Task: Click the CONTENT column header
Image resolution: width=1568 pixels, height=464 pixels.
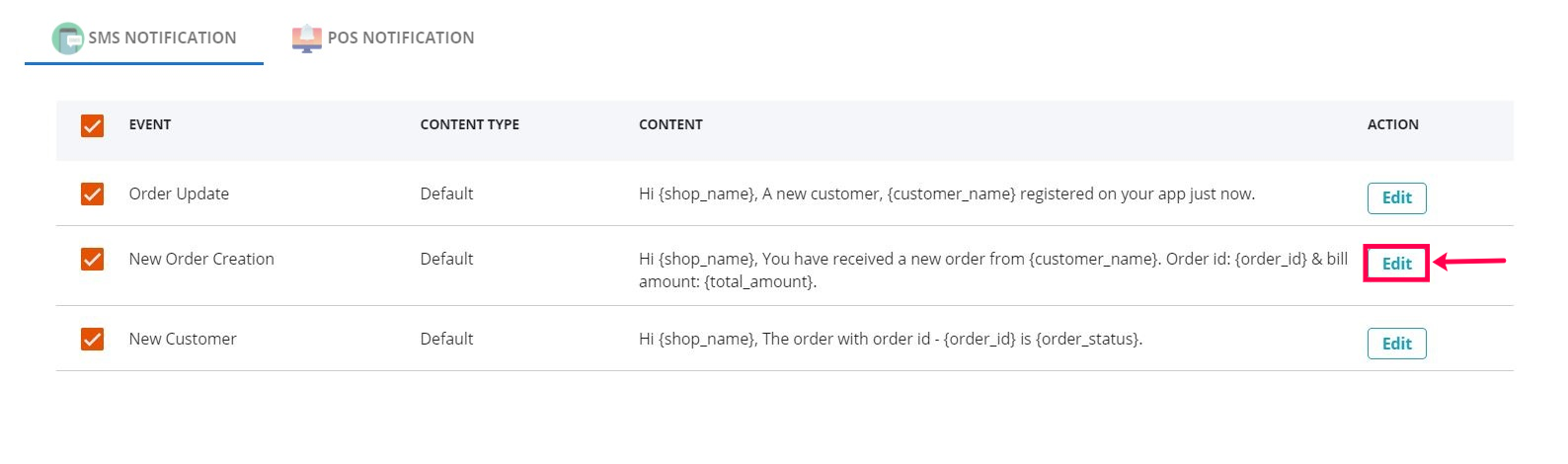Action: click(x=670, y=124)
